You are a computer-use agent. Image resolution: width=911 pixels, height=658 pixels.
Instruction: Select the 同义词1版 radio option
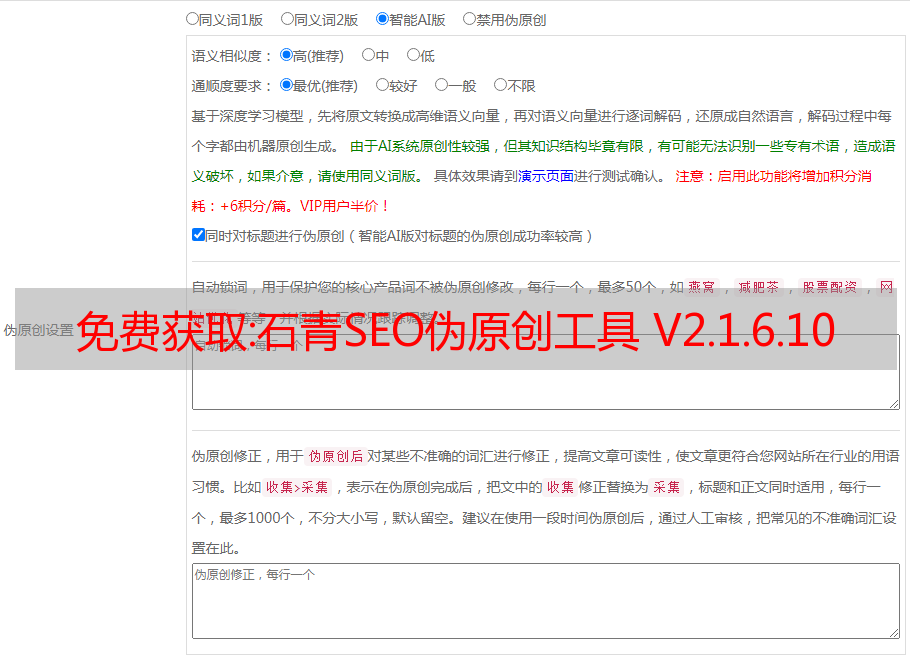pyautogui.click(x=192, y=19)
